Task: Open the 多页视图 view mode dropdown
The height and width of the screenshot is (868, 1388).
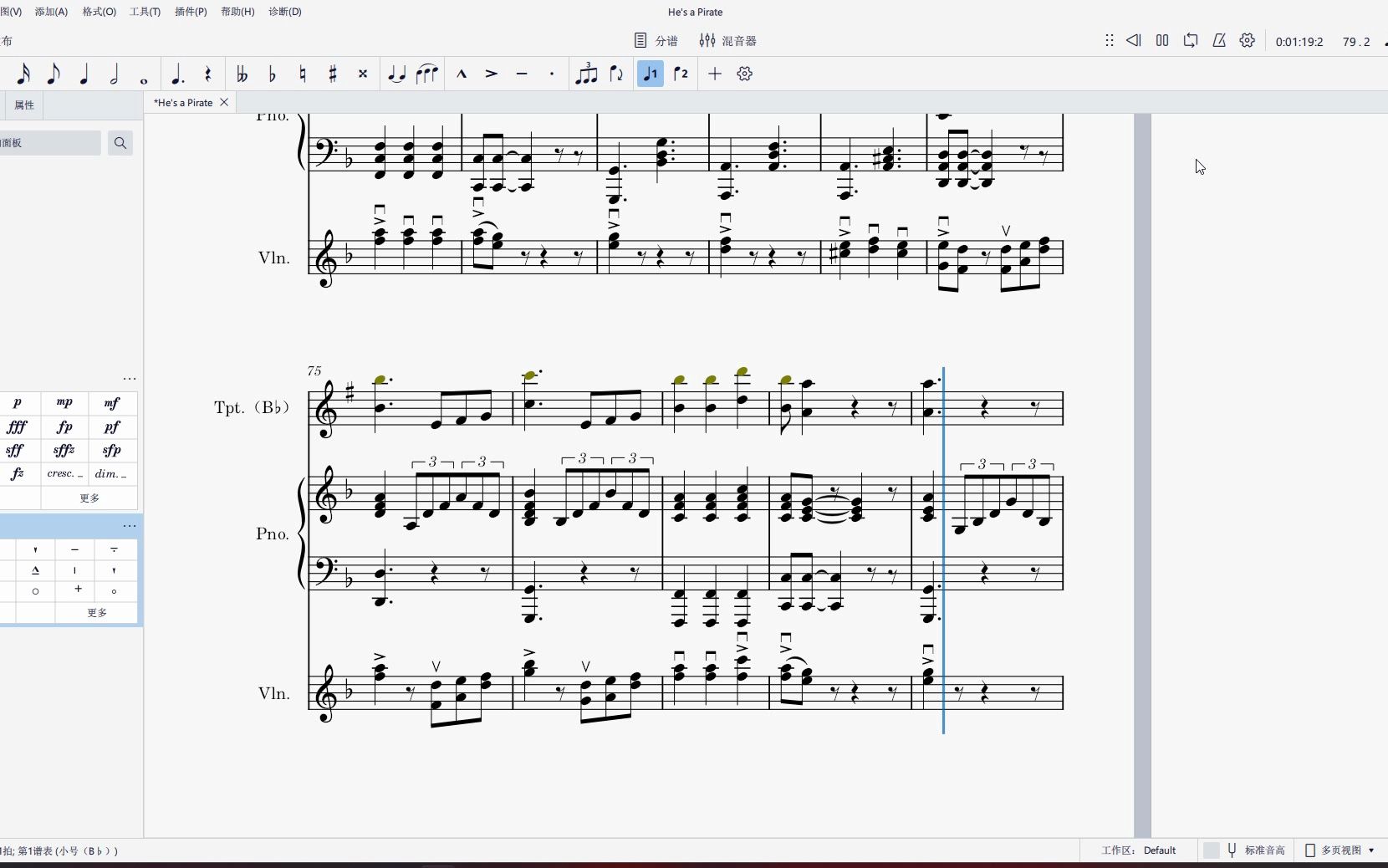Action: pos(1340,850)
